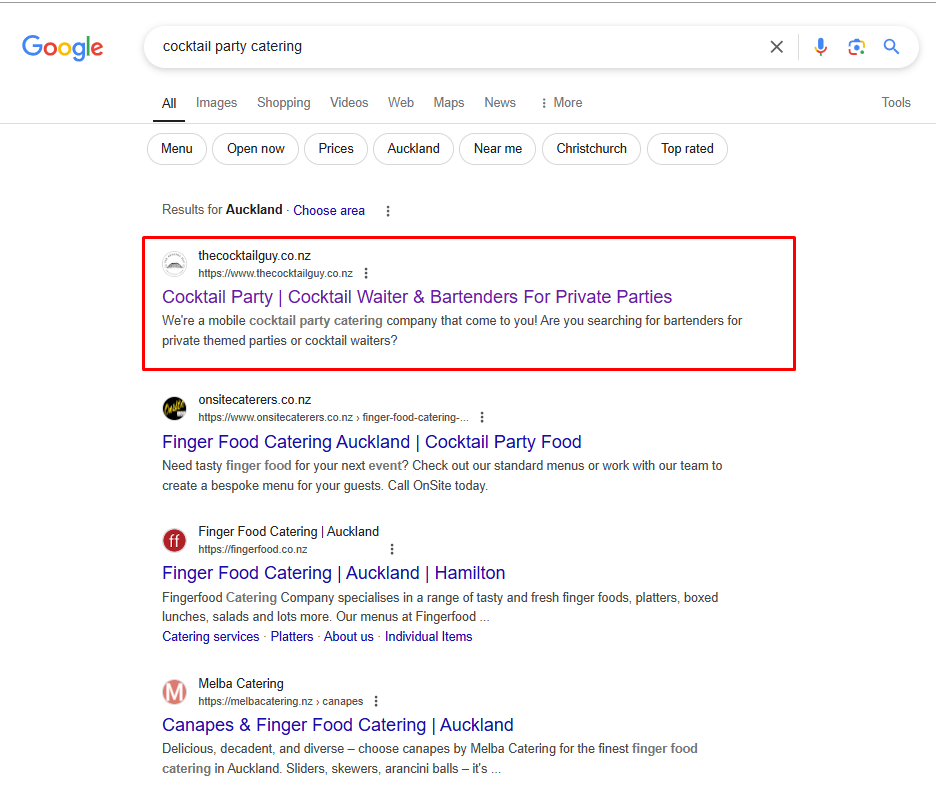This screenshot has height=800, width=936.
Task: Click the https://melbacatering.nz › canapes URL
Action: click(x=281, y=701)
